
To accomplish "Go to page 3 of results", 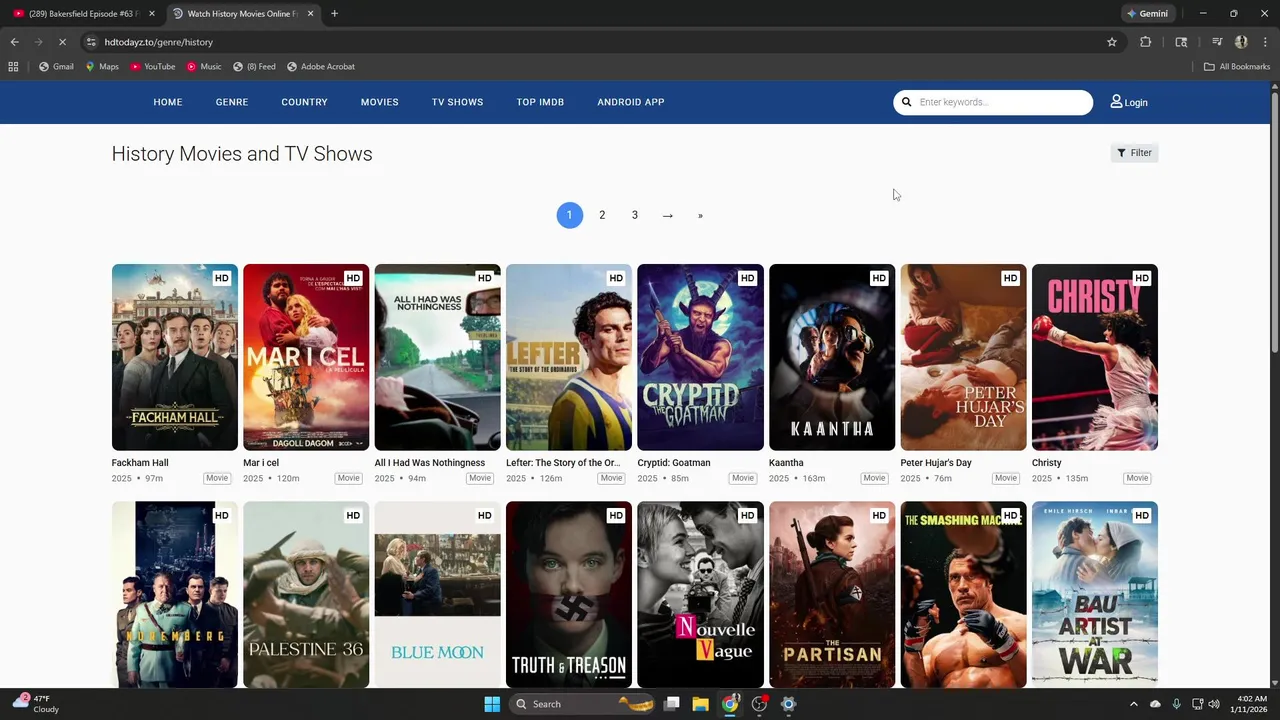I will coord(634,215).
